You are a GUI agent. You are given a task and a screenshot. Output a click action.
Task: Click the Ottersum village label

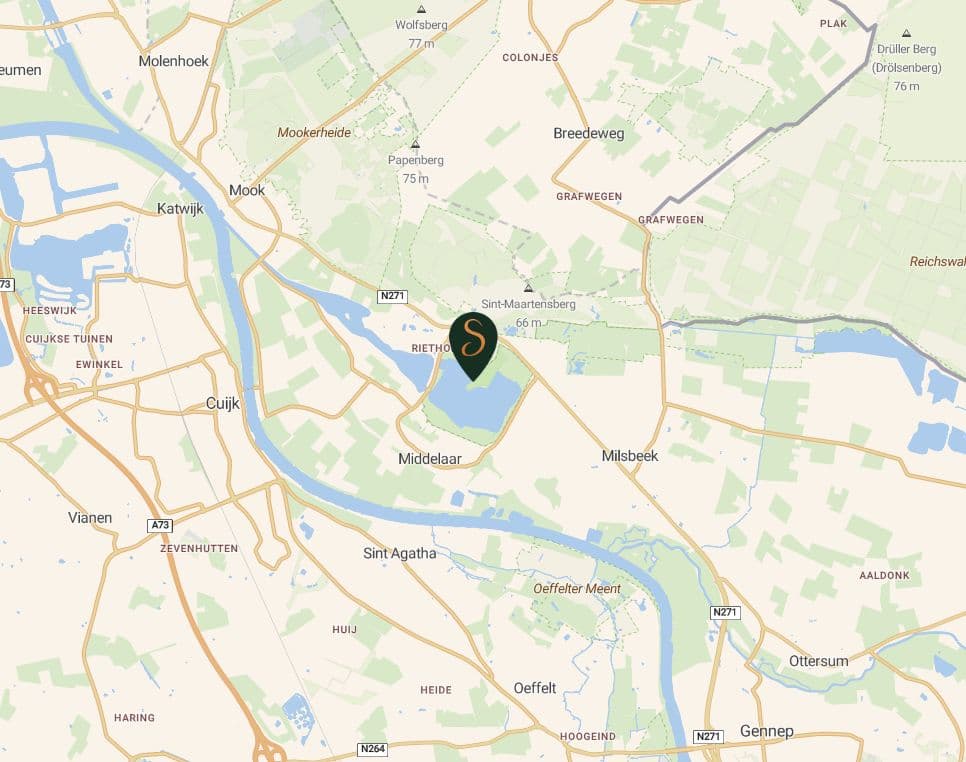click(x=819, y=661)
